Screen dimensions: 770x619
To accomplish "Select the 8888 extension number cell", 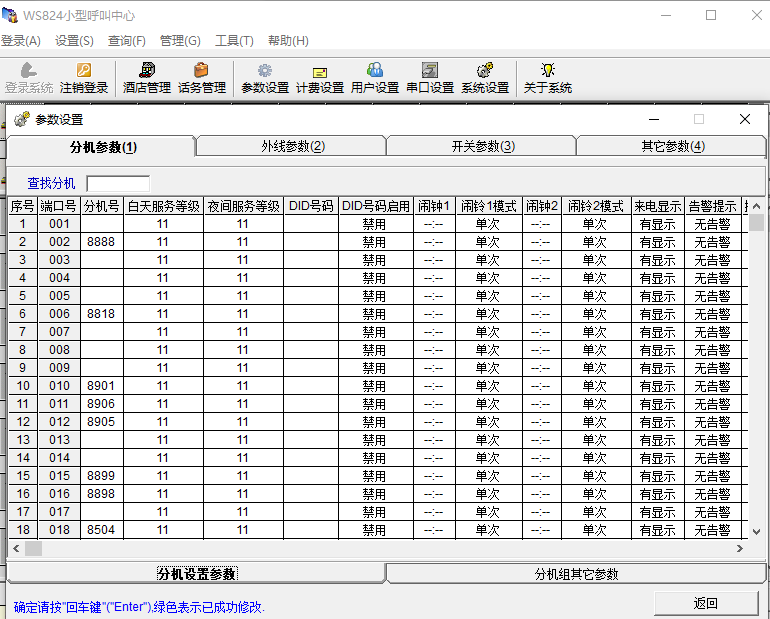I will point(101,242).
